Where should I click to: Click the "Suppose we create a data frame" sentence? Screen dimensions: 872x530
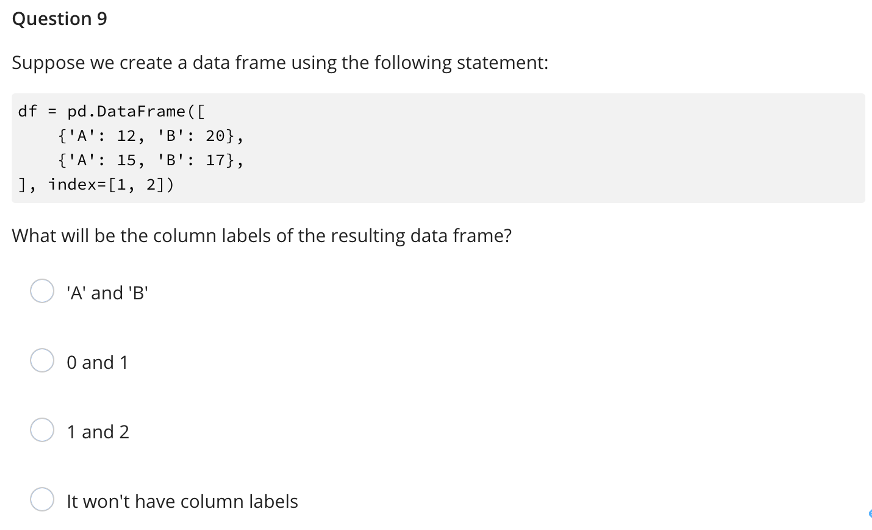click(280, 63)
